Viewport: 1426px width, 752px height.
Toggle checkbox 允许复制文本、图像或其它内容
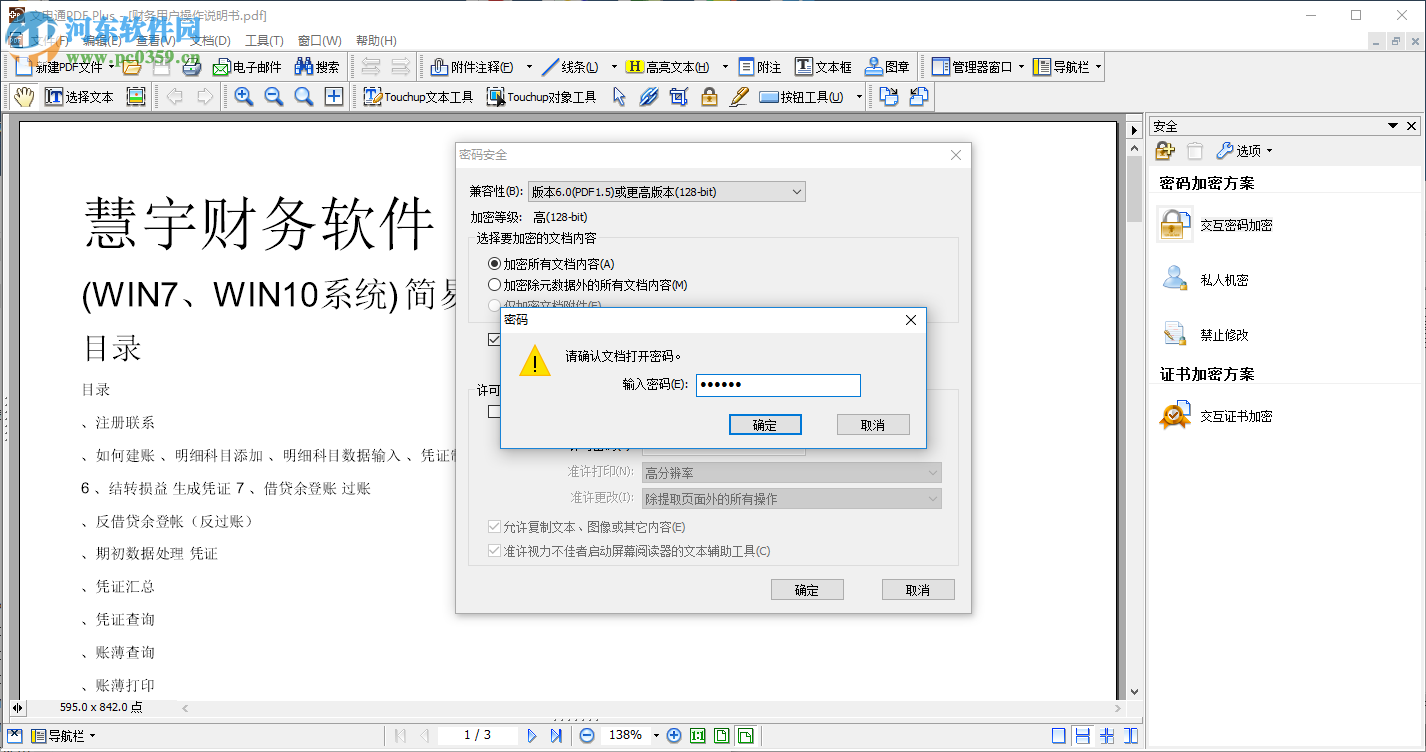pos(494,526)
